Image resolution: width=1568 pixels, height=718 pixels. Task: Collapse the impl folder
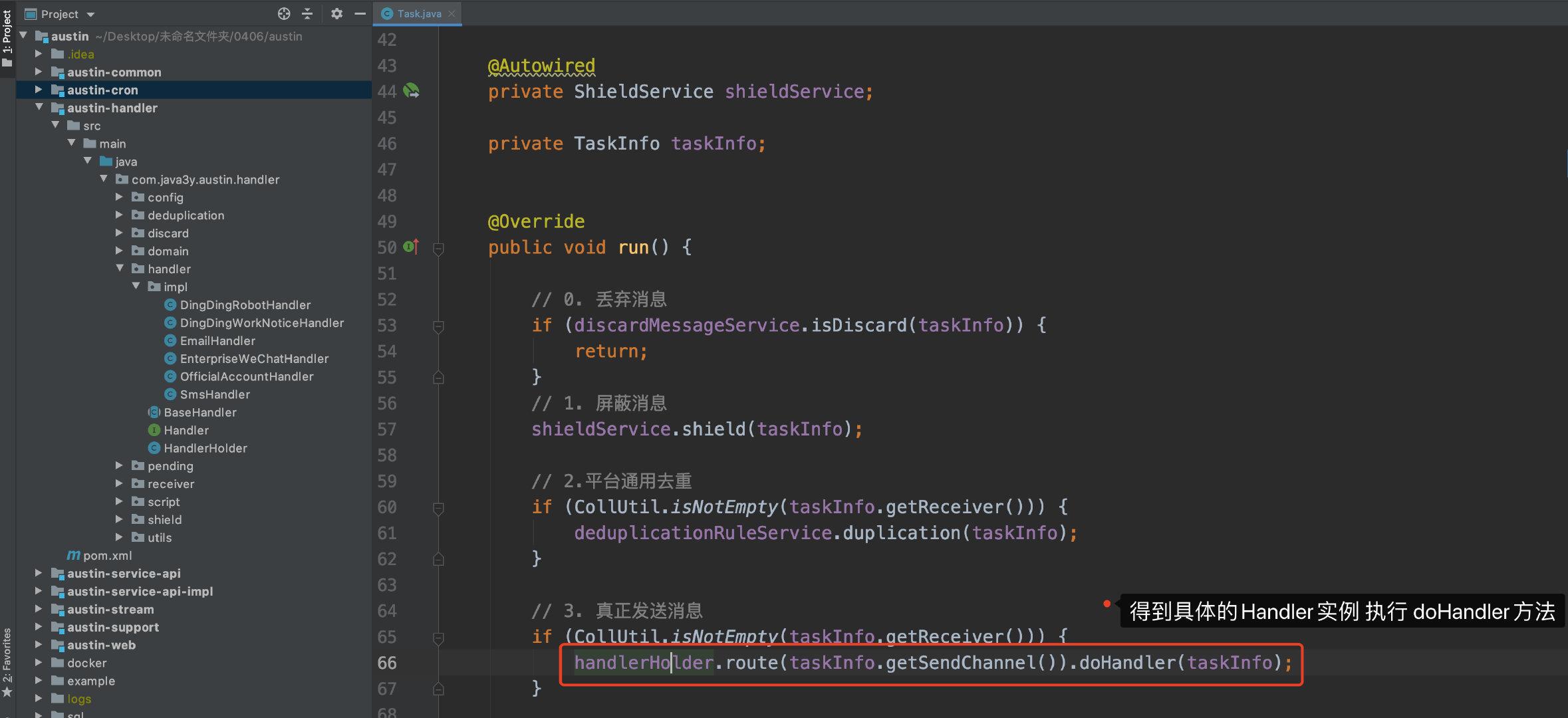coord(136,287)
